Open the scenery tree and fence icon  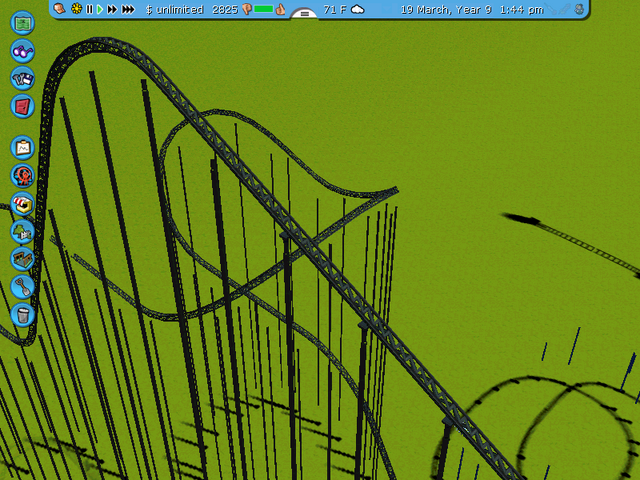22,231
